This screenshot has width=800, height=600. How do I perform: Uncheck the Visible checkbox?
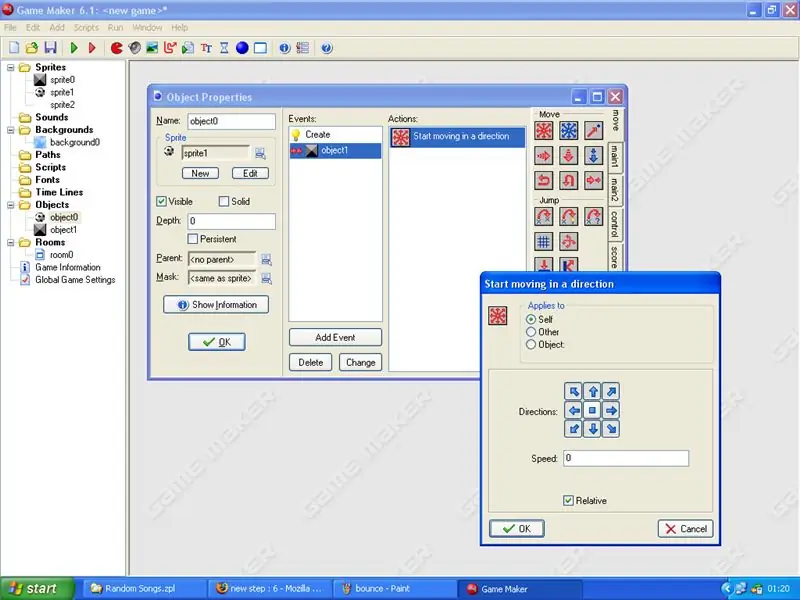click(x=161, y=202)
